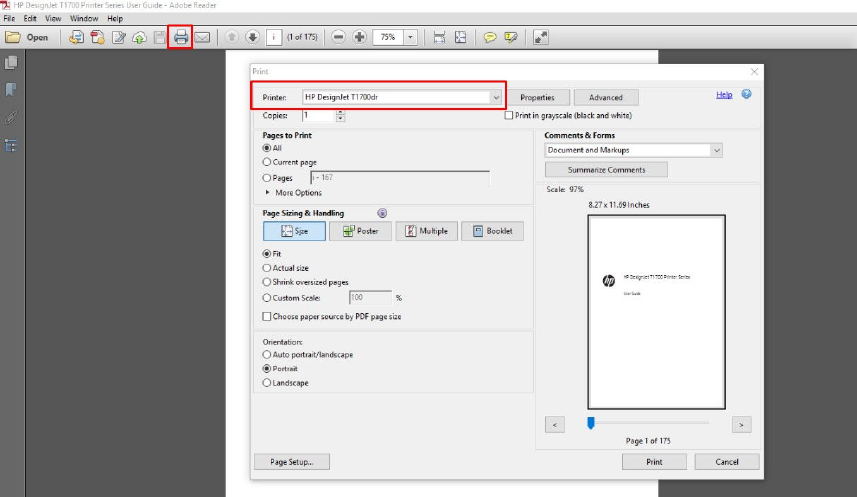857x497 pixels.
Task: Open the View menu
Action: coord(53,19)
